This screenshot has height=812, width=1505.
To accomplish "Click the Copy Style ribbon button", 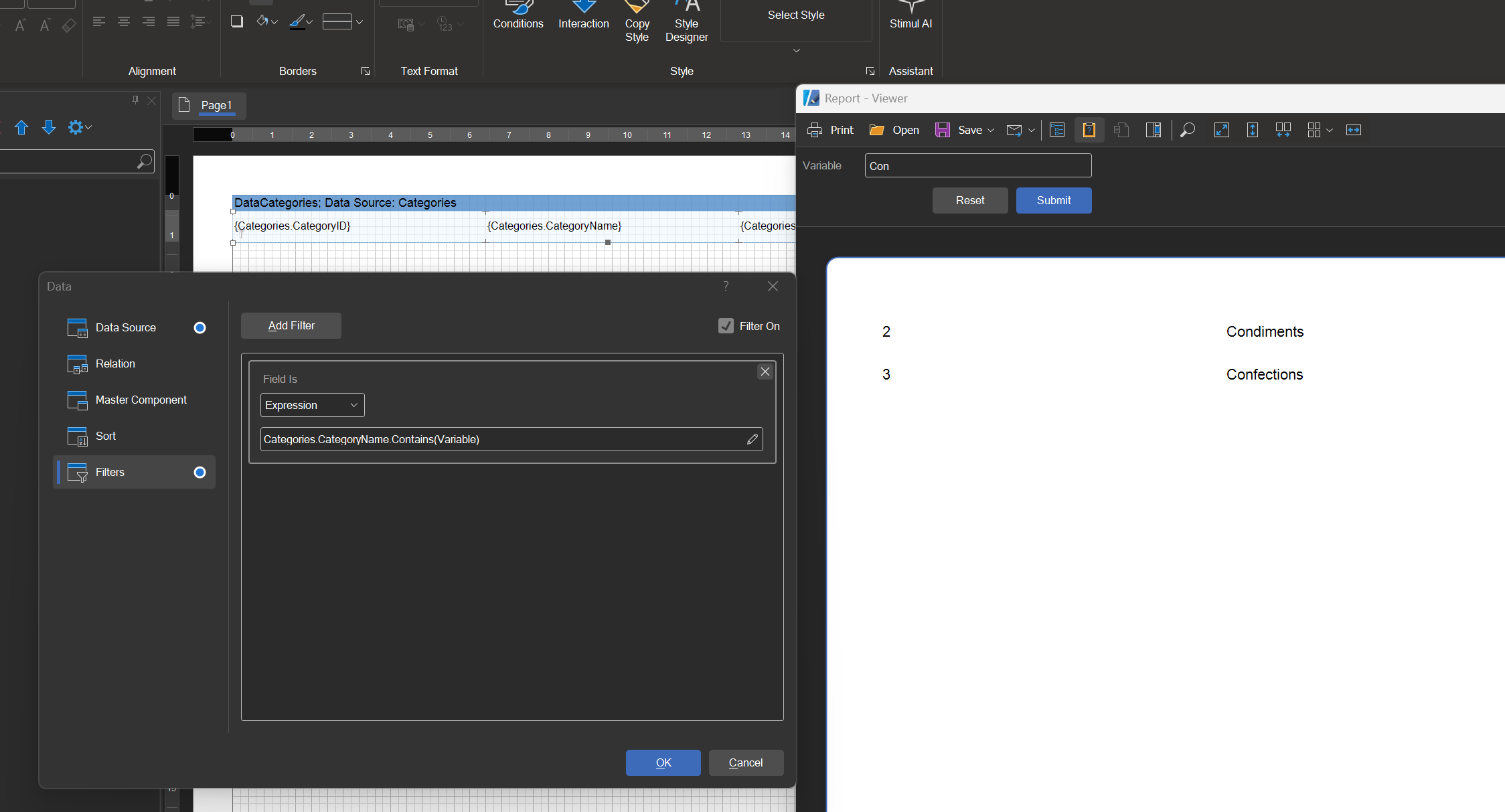I will (637, 23).
